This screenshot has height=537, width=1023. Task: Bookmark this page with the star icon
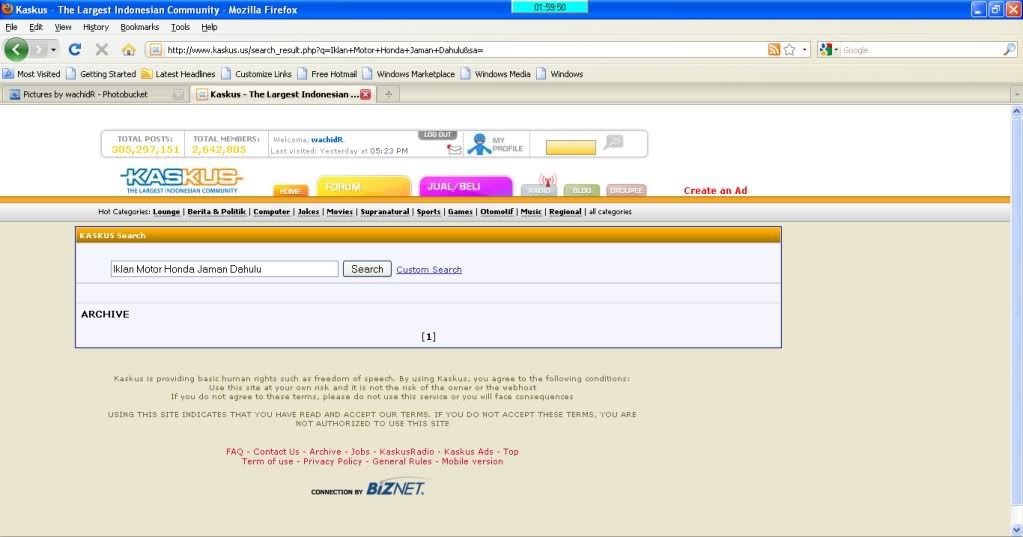789,50
